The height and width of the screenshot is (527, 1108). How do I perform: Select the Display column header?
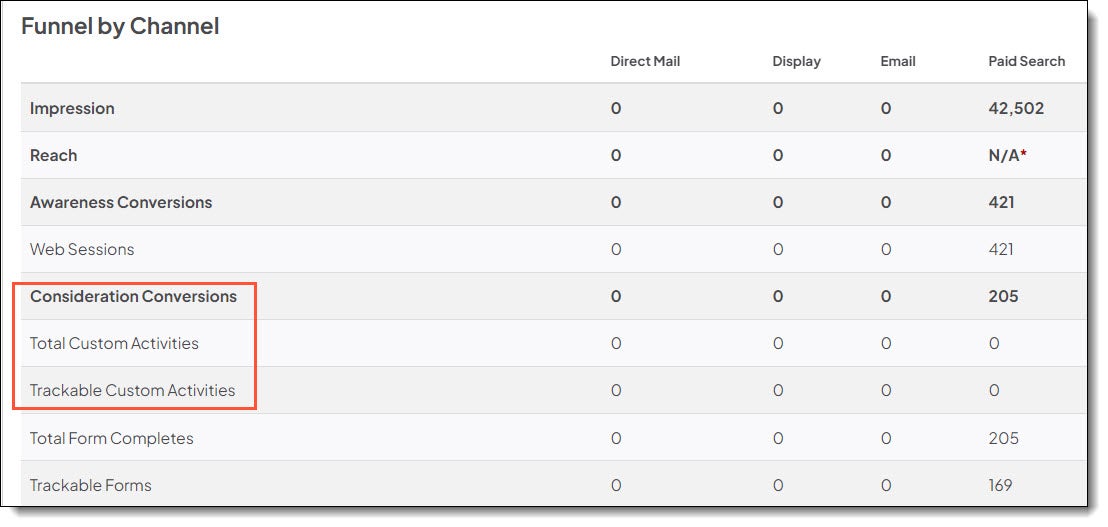796,61
